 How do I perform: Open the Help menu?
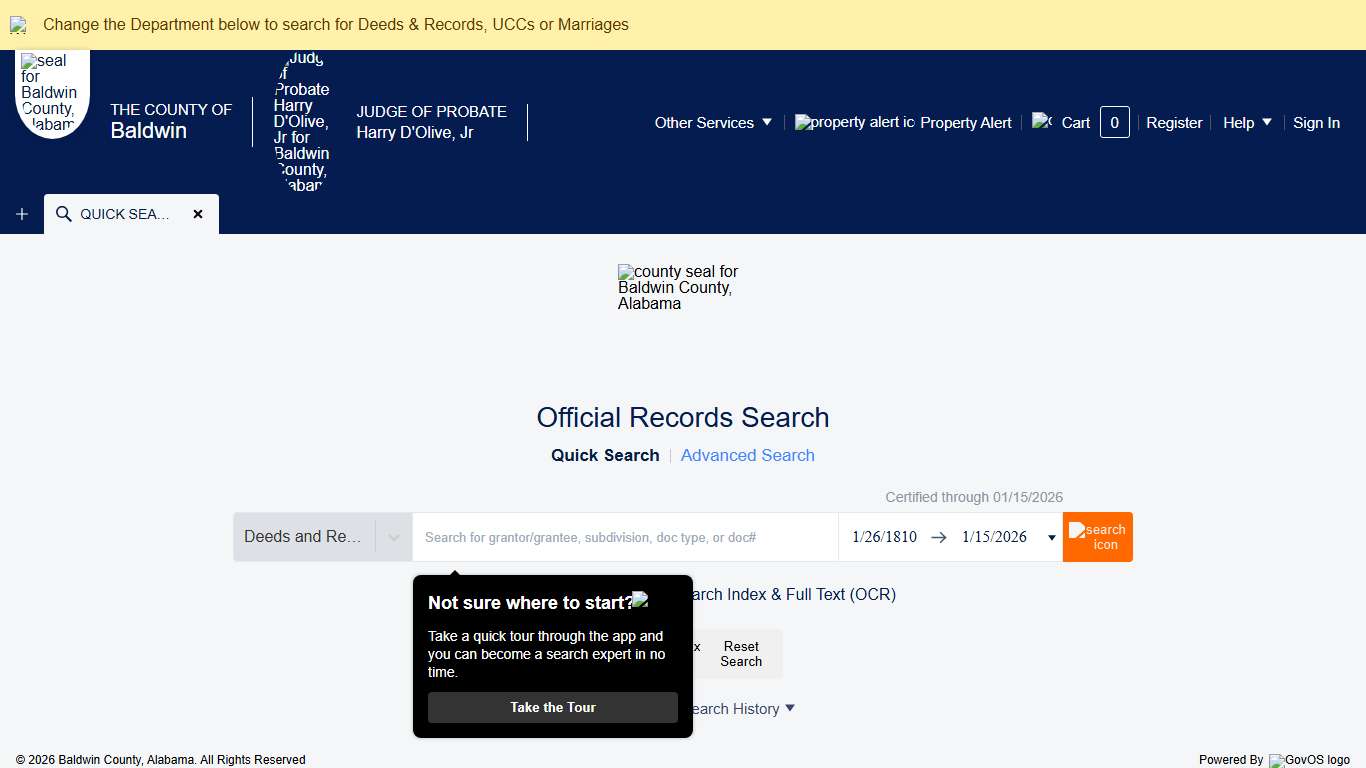pyautogui.click(x=1247, y=122)
